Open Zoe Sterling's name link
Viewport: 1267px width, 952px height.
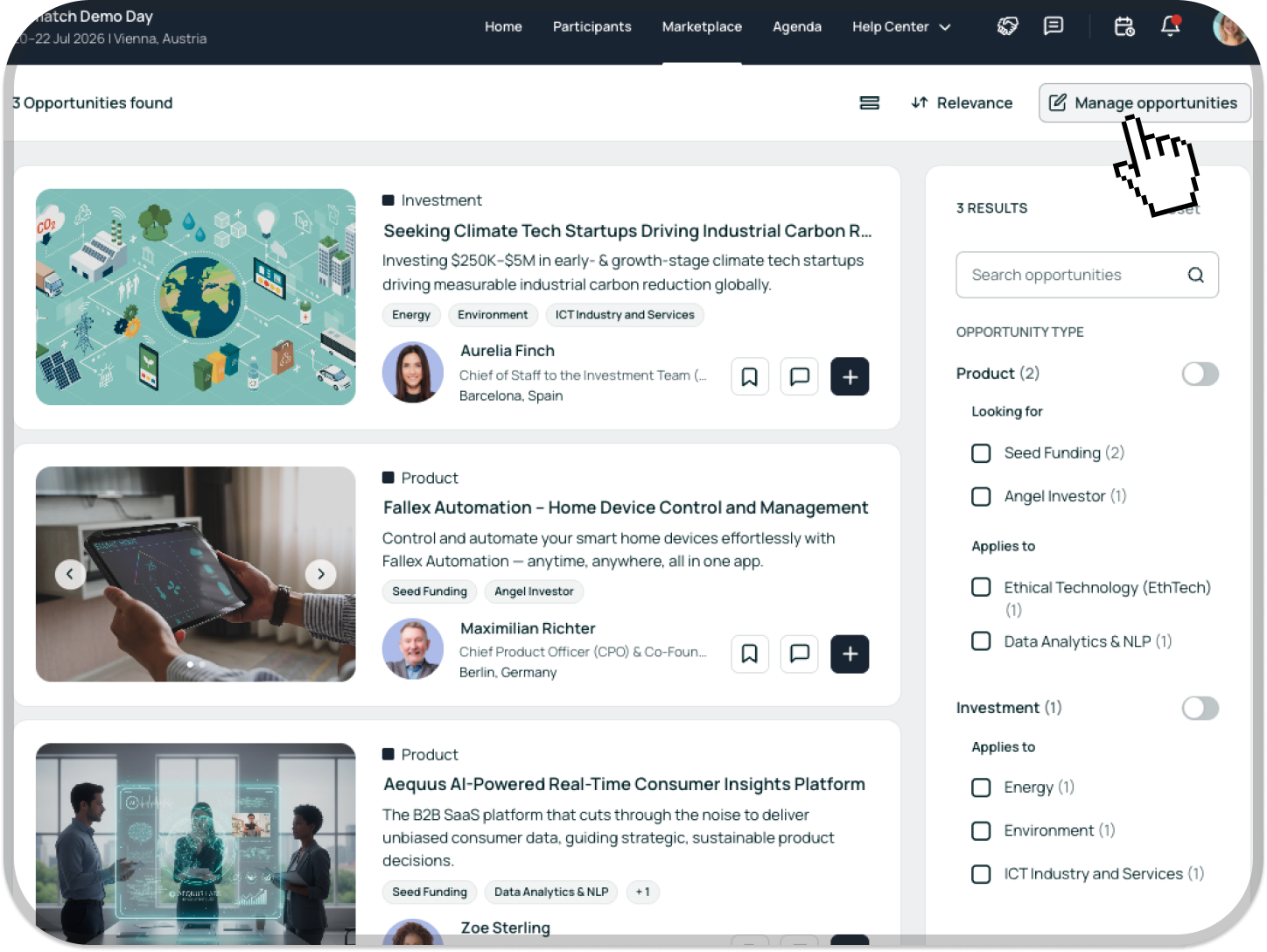[505, 927]
